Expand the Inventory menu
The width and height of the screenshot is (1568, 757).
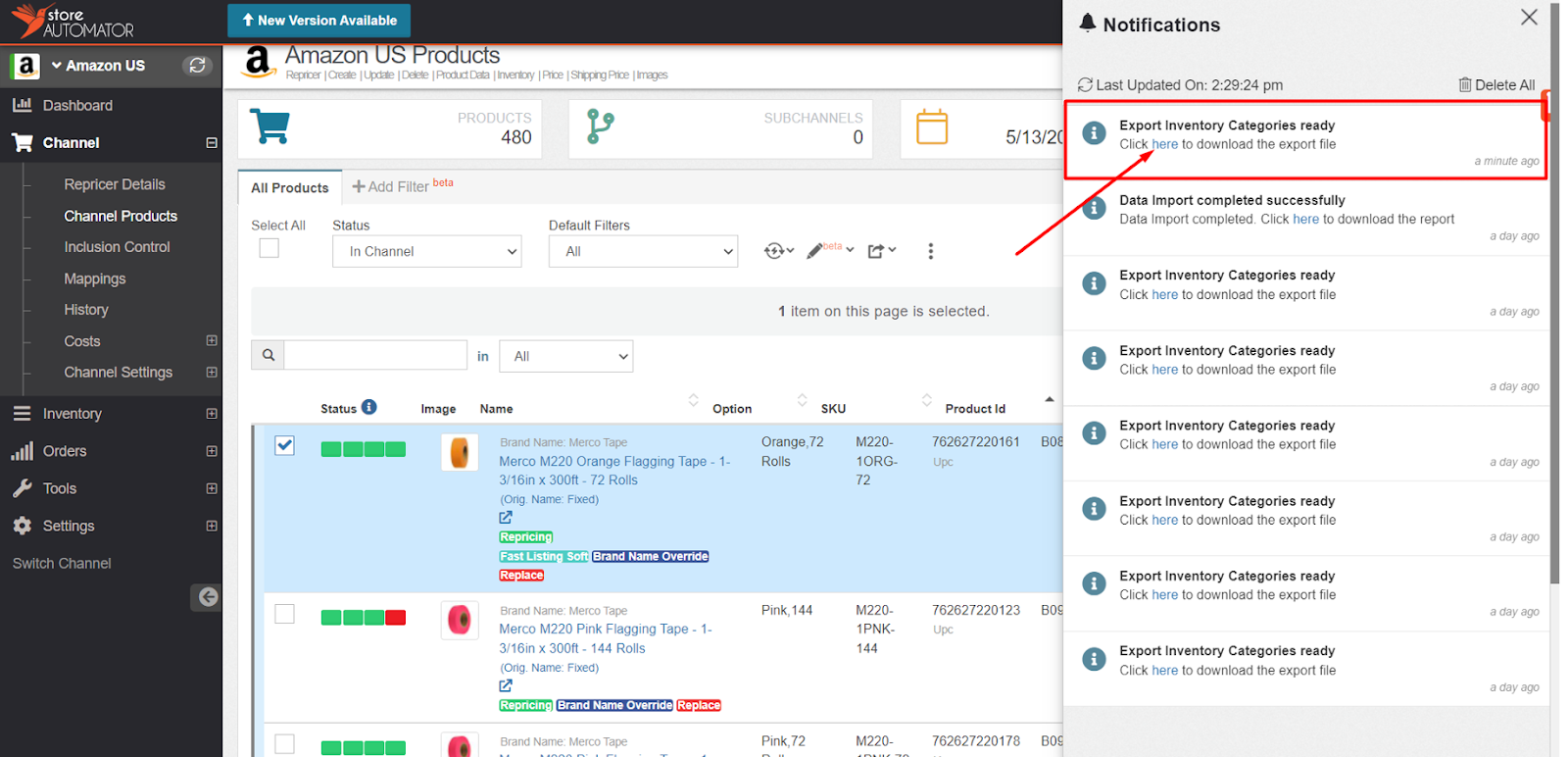[212, 414]
